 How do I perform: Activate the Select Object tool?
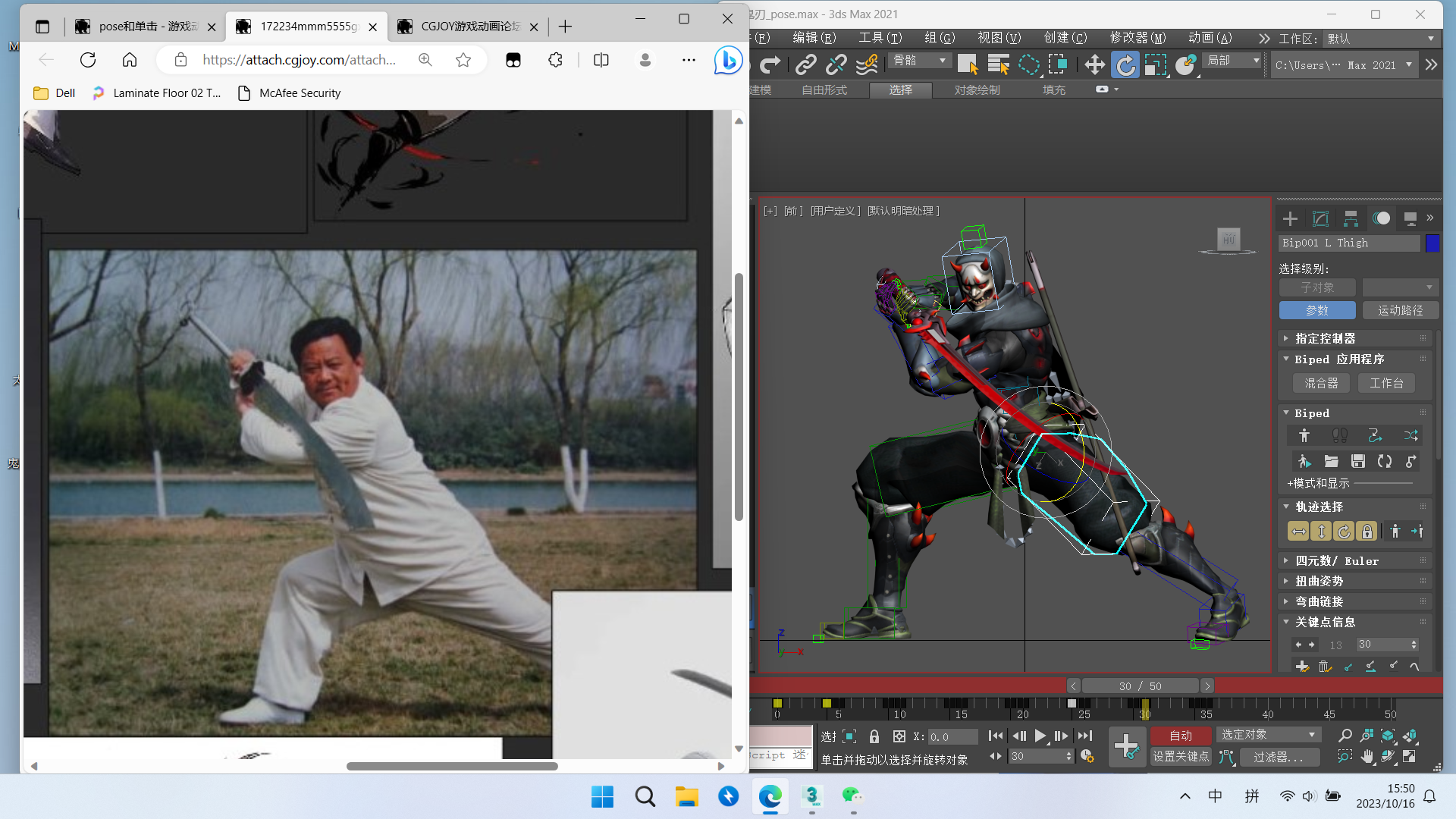968,65
